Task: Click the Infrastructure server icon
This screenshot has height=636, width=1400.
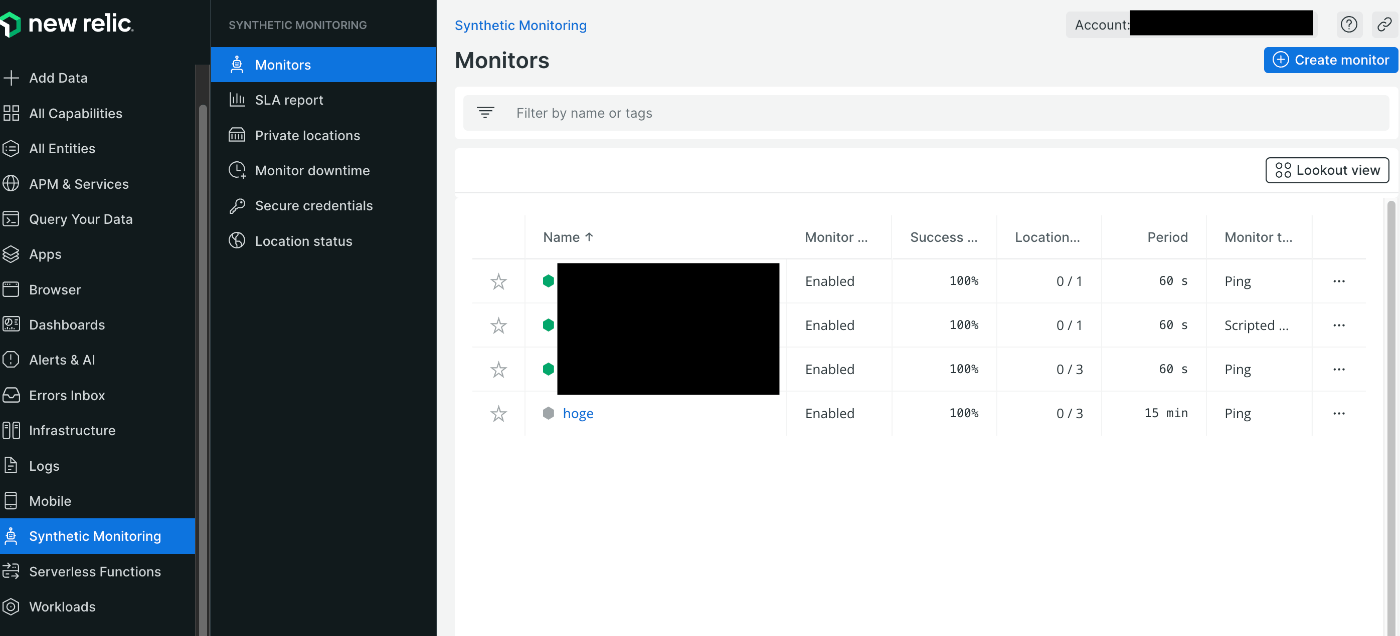Action: [x=11, y=430]
